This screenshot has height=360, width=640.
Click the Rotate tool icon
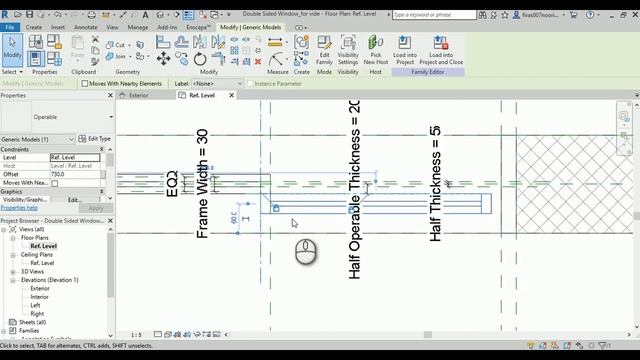tap(200, 59)
